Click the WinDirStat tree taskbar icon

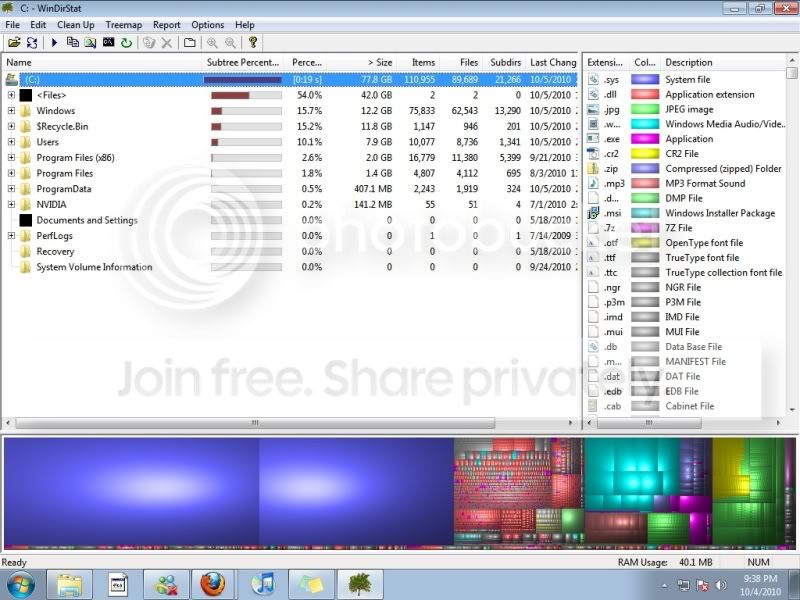pos(360,585)
